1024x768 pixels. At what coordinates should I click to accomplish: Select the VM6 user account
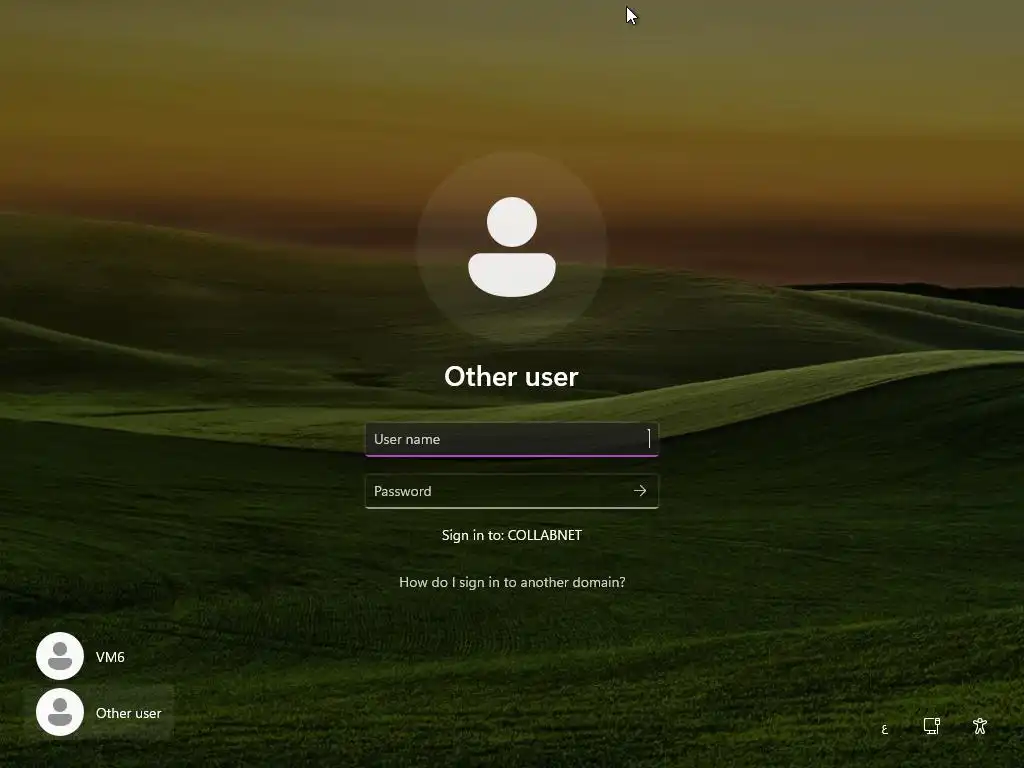(x=98, y=656)
